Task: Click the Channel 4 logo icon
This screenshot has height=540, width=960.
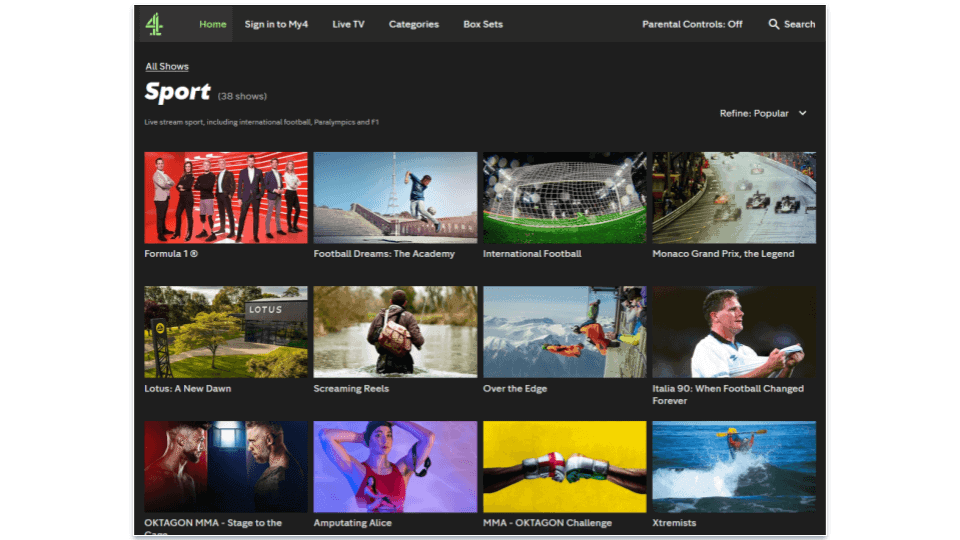Action: point(154,24)
